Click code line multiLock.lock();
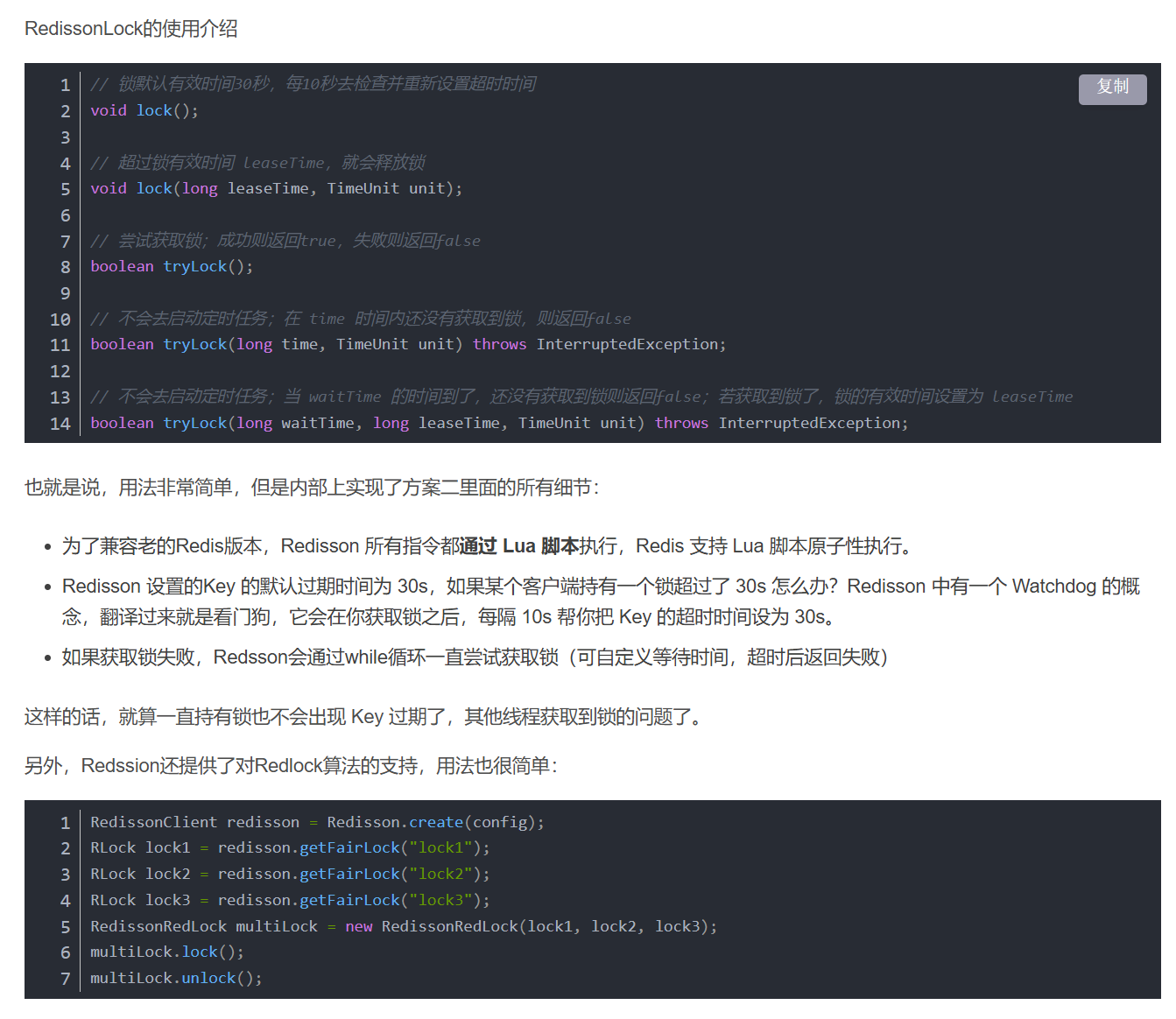This screenshot has width=1176, height=1019. click(167, 952)
